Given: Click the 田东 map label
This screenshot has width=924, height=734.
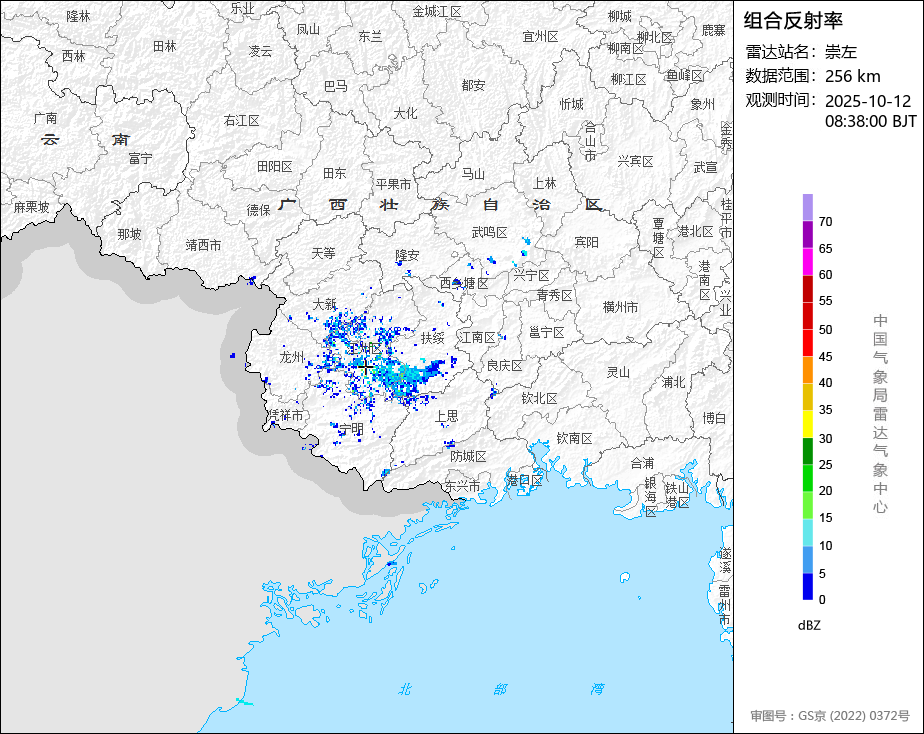Looking at the screenshot, I should coord(335,173).
